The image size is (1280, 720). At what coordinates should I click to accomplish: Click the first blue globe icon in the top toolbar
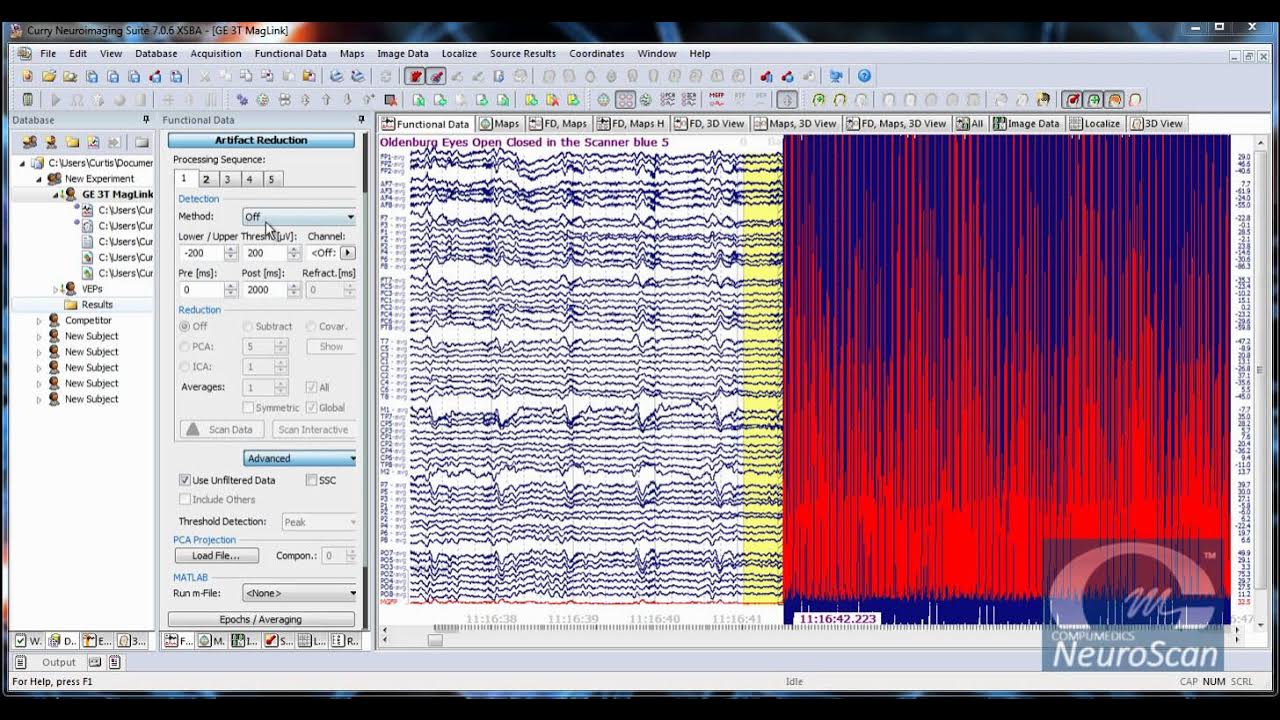pyautogui.click(x=336, y=76)
